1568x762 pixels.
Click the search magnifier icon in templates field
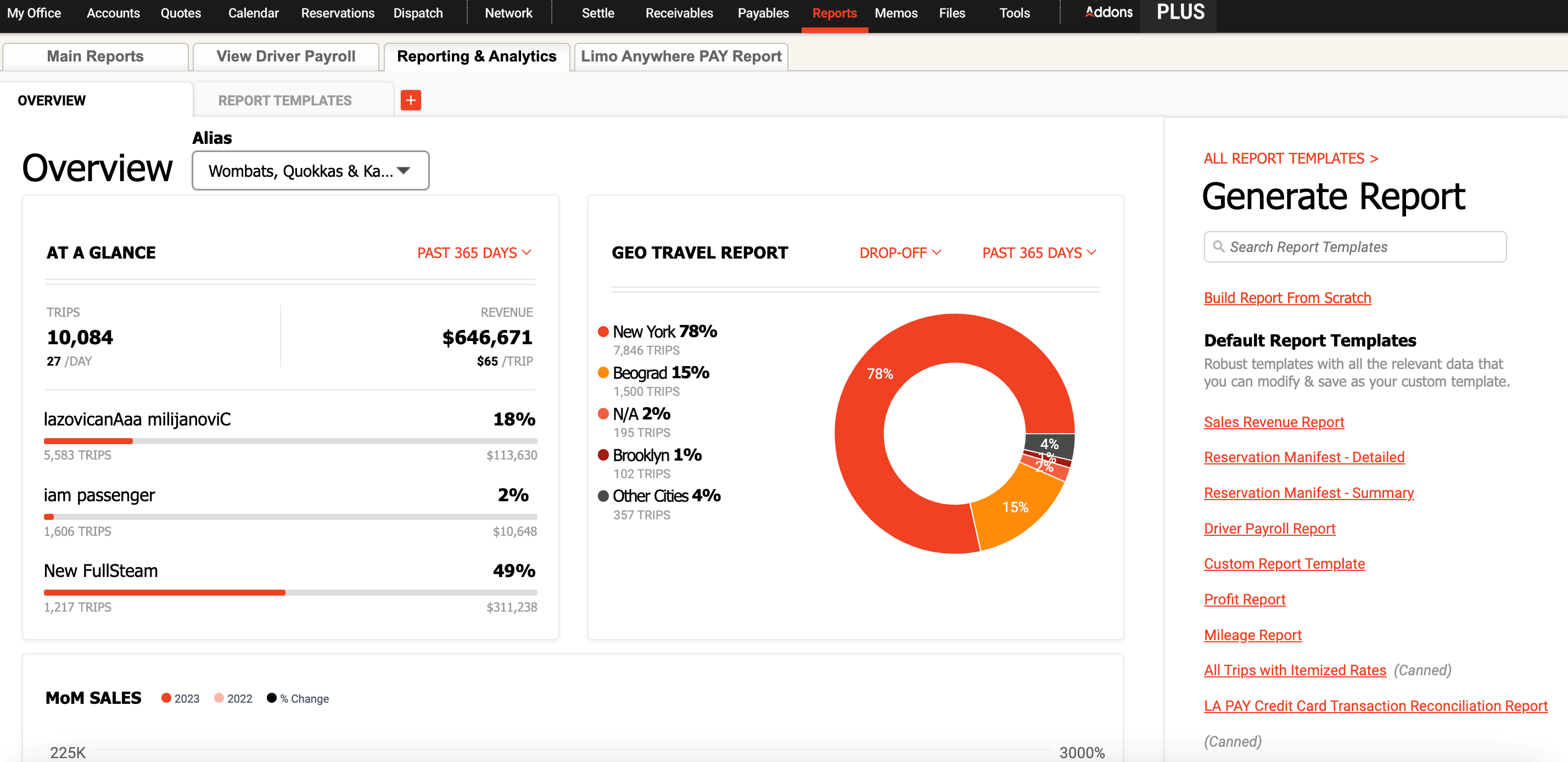[1219, 246]
